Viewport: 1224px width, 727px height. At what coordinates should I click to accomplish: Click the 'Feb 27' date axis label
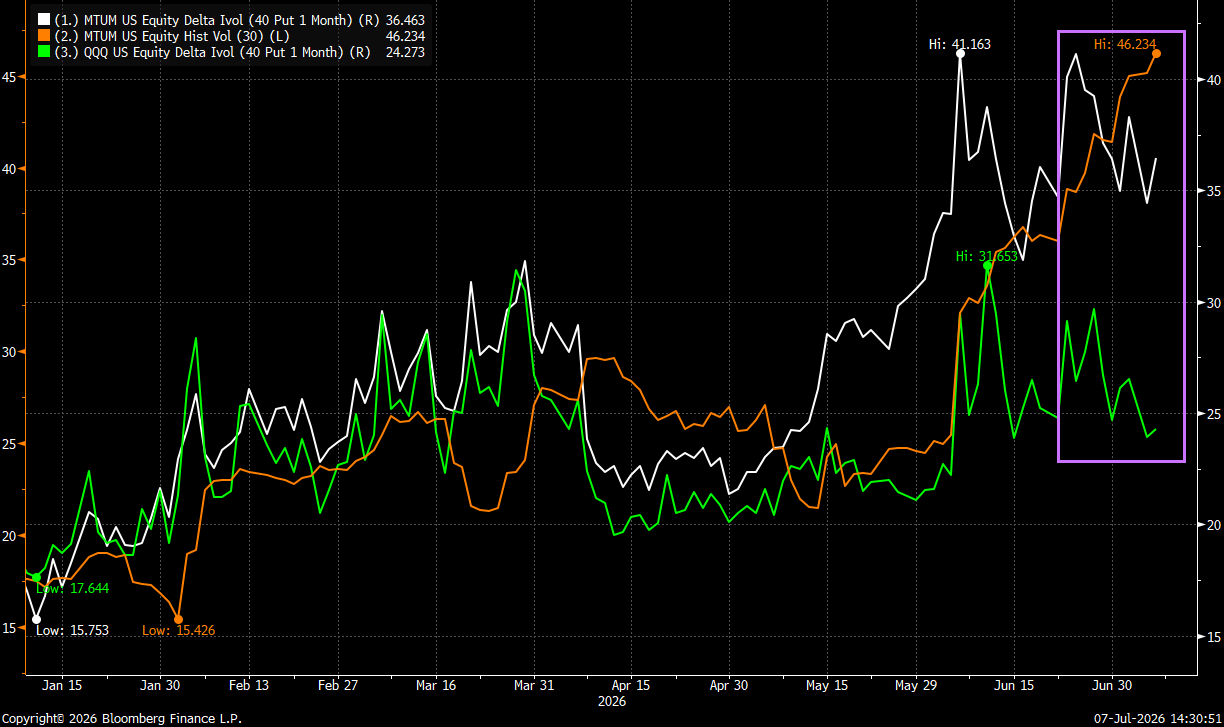[x=338, y=686]
